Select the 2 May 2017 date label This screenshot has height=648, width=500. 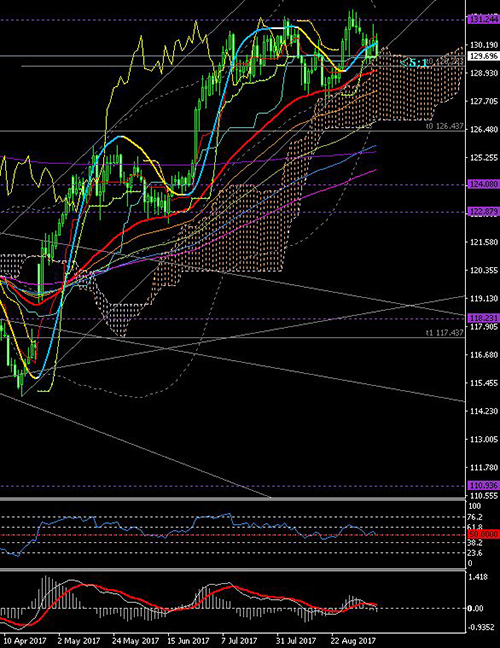(x=79, y=641)
